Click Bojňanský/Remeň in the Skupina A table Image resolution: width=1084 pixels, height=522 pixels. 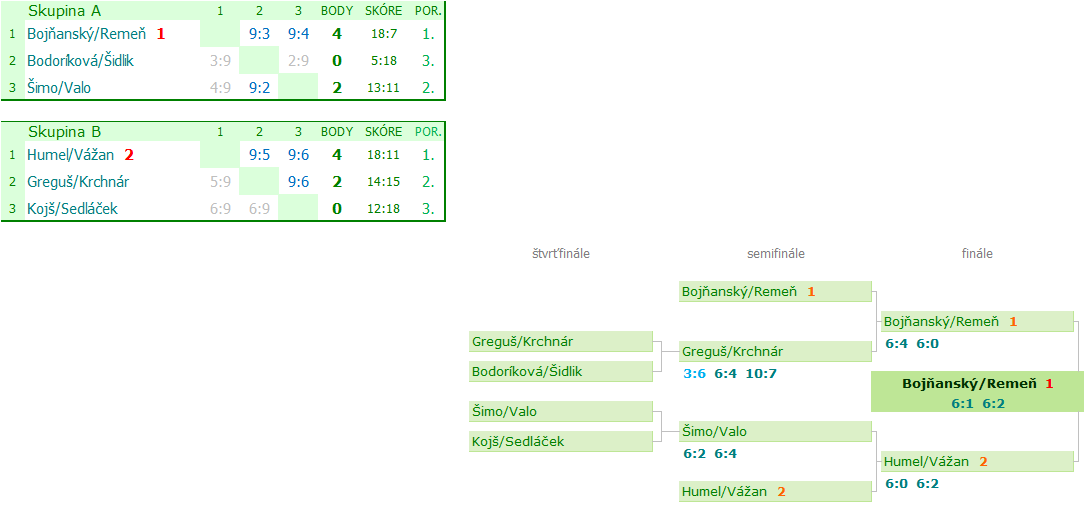point(85,34)
